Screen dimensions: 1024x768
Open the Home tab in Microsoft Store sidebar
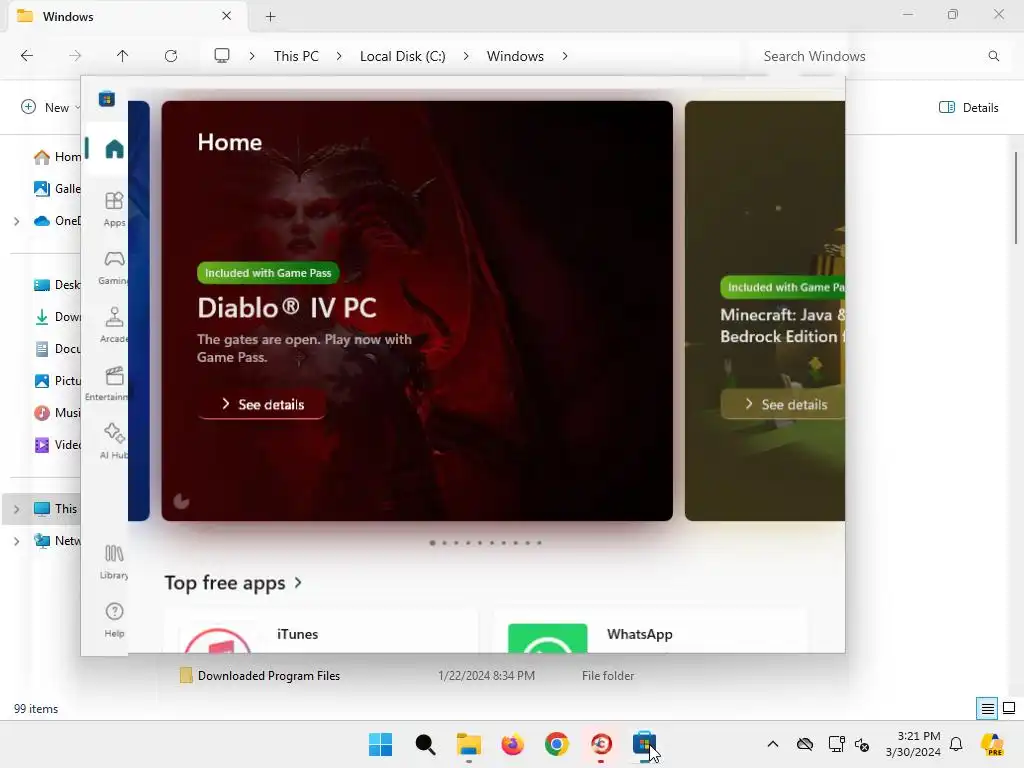coord(114,149)
